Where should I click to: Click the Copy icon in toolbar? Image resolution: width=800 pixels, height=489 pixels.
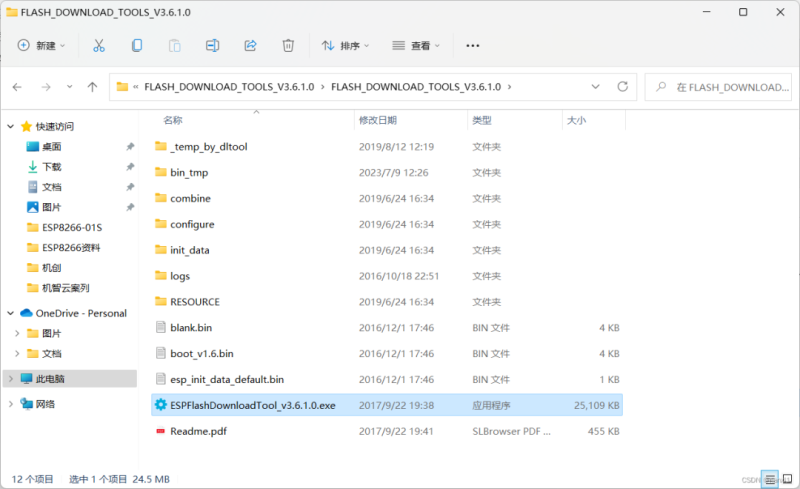click(137, 46)
